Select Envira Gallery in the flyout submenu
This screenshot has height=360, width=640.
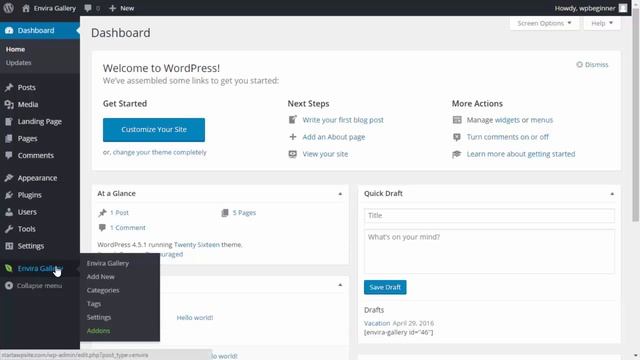coord(108,263)
